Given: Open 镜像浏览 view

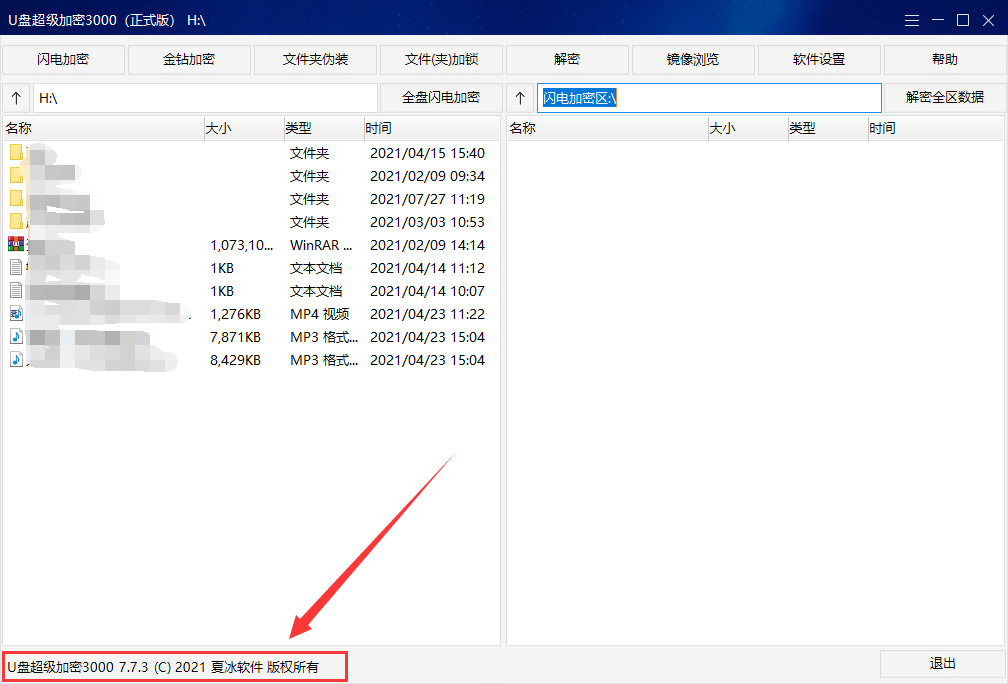Looking at the screenshot, I should [x=693, y=60].
